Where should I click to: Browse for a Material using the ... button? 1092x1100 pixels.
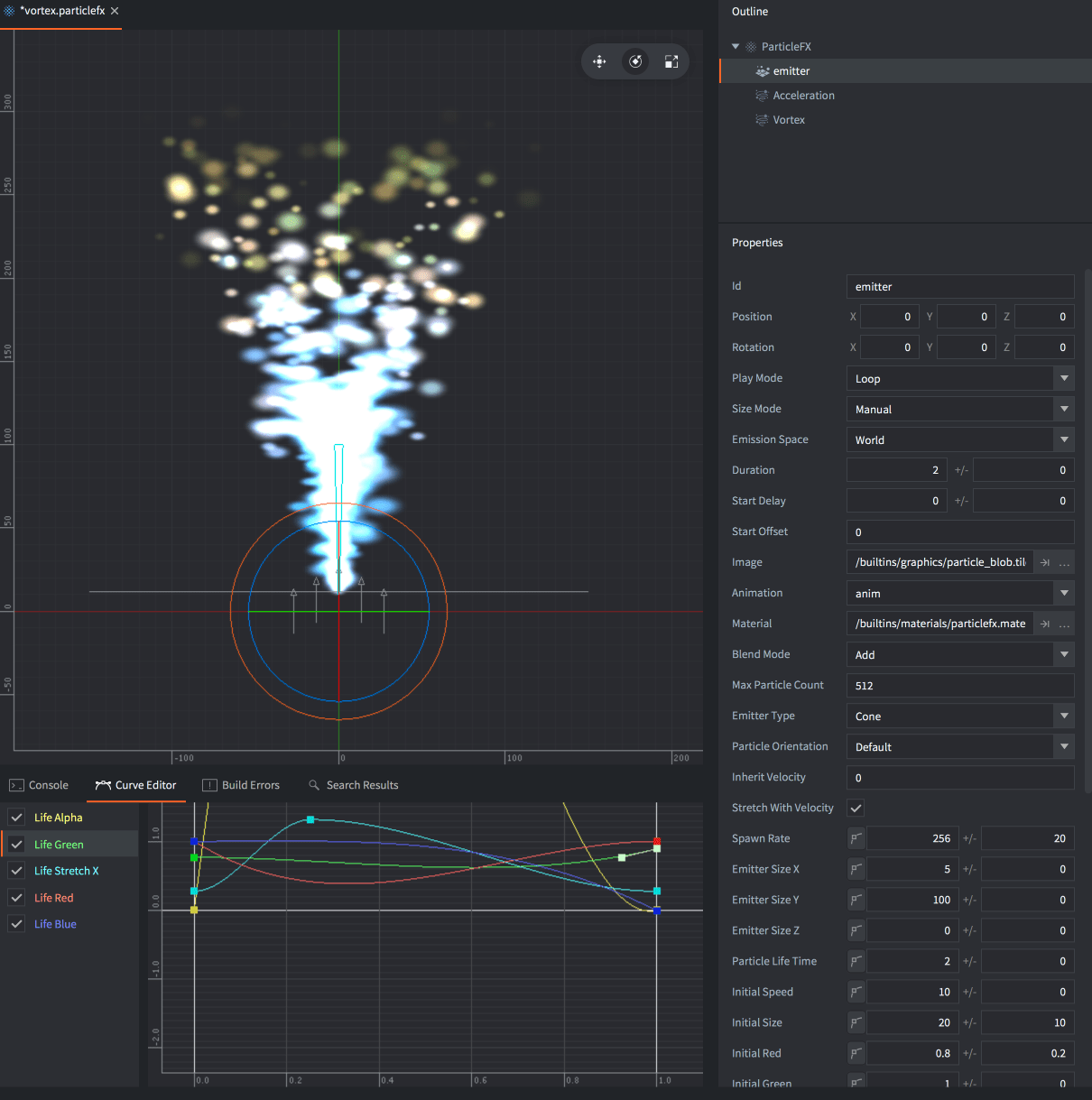(1066, 624)
